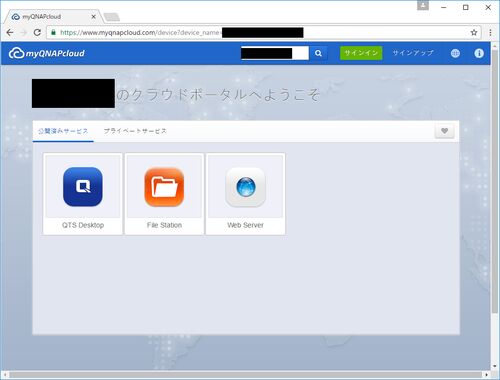Click the Web Server label

[245, 225]
